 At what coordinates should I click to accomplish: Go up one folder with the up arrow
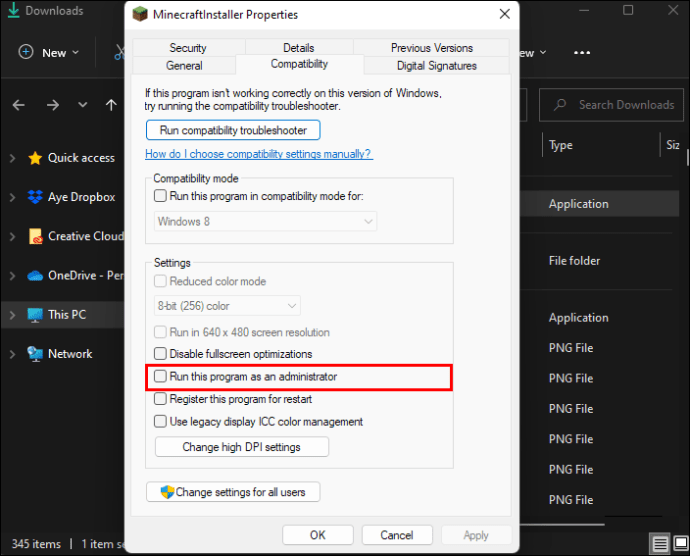pos(111,105)
